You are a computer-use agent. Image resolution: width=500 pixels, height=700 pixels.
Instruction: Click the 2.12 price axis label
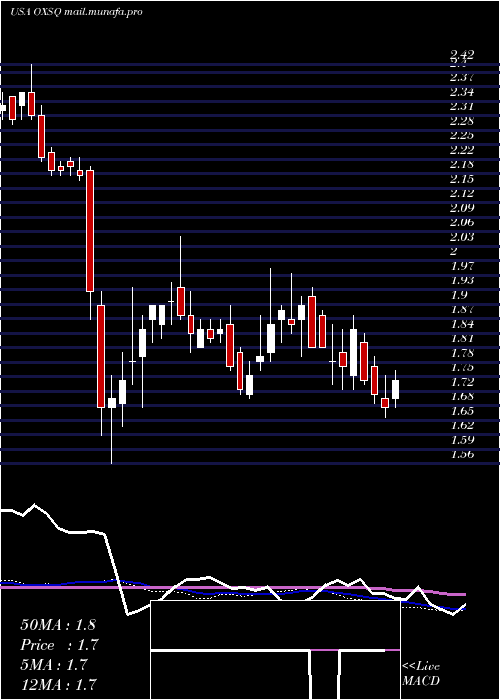[x=462, y=193]
